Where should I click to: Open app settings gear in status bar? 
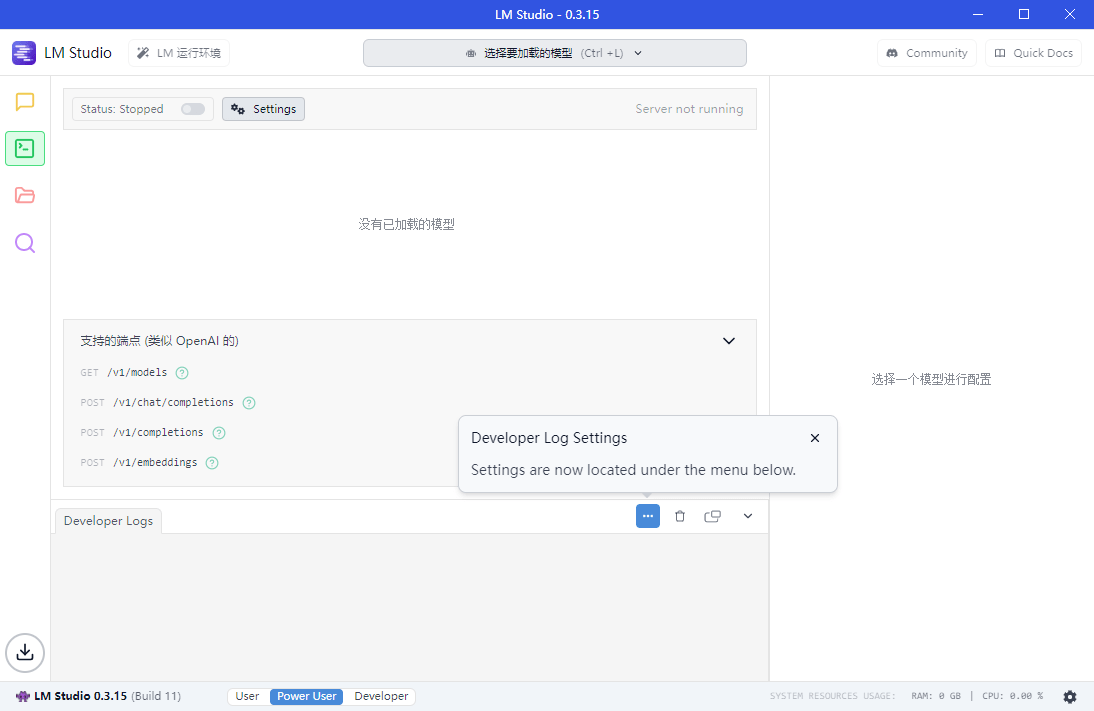[x=1070, y=696]
